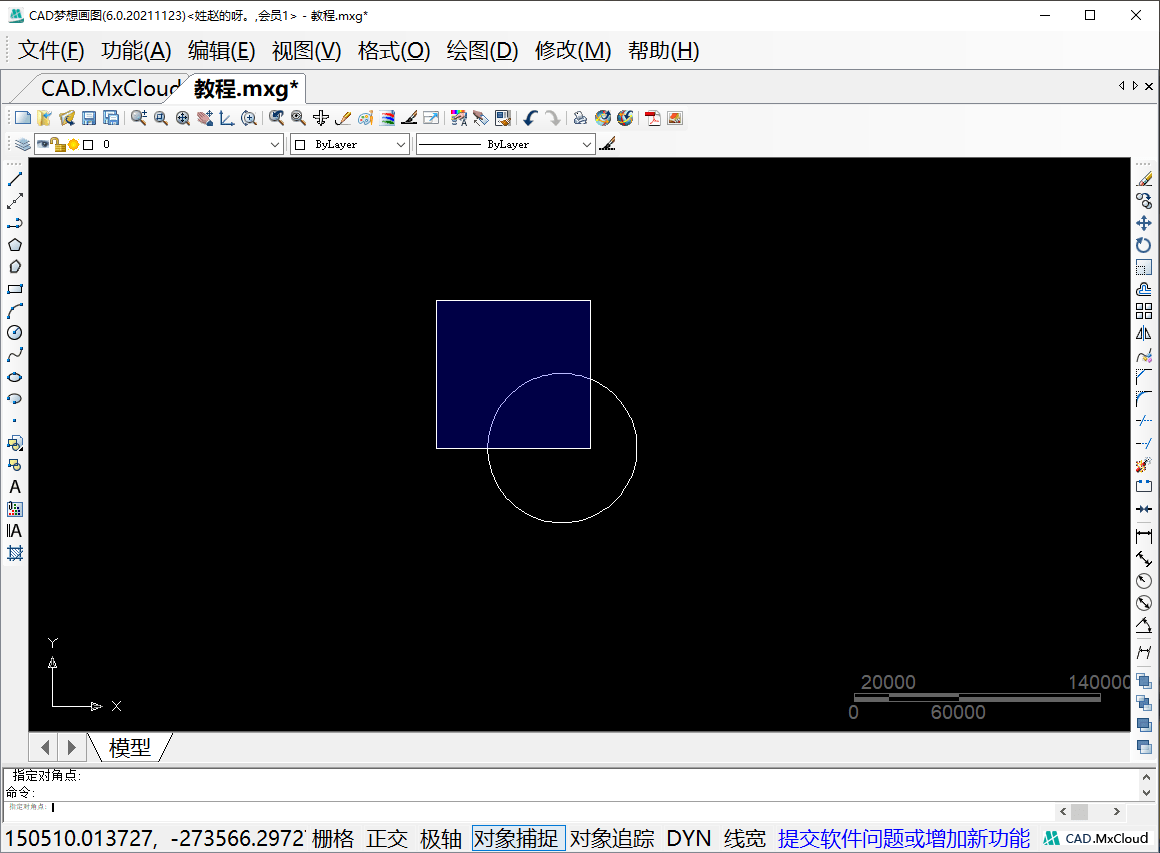Open the 编辑(E) menu
The width and height of the screenshot is (1160, 853).
(x=221, y=50)
